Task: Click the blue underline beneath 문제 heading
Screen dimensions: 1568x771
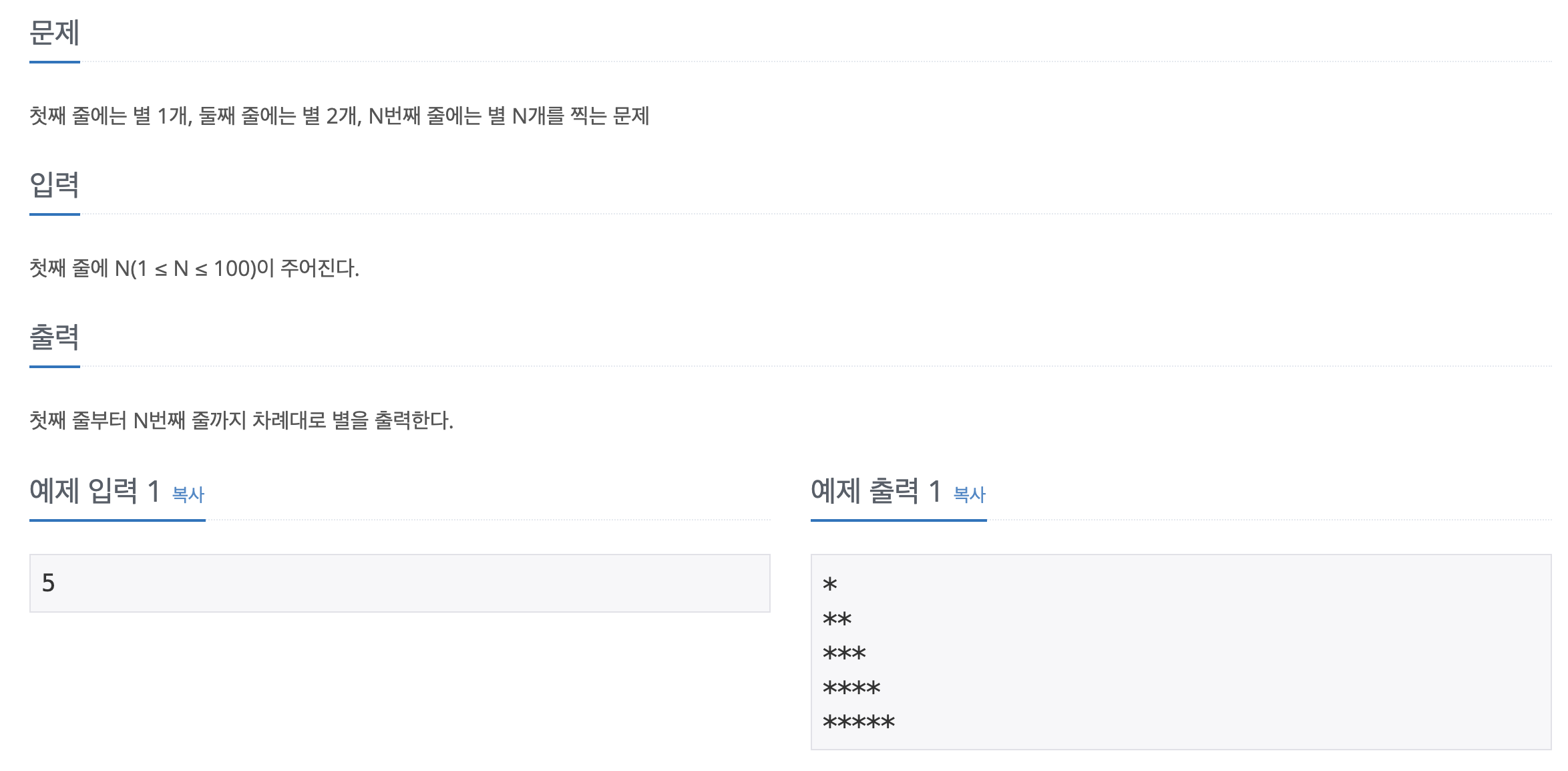Action: [55, 62]
